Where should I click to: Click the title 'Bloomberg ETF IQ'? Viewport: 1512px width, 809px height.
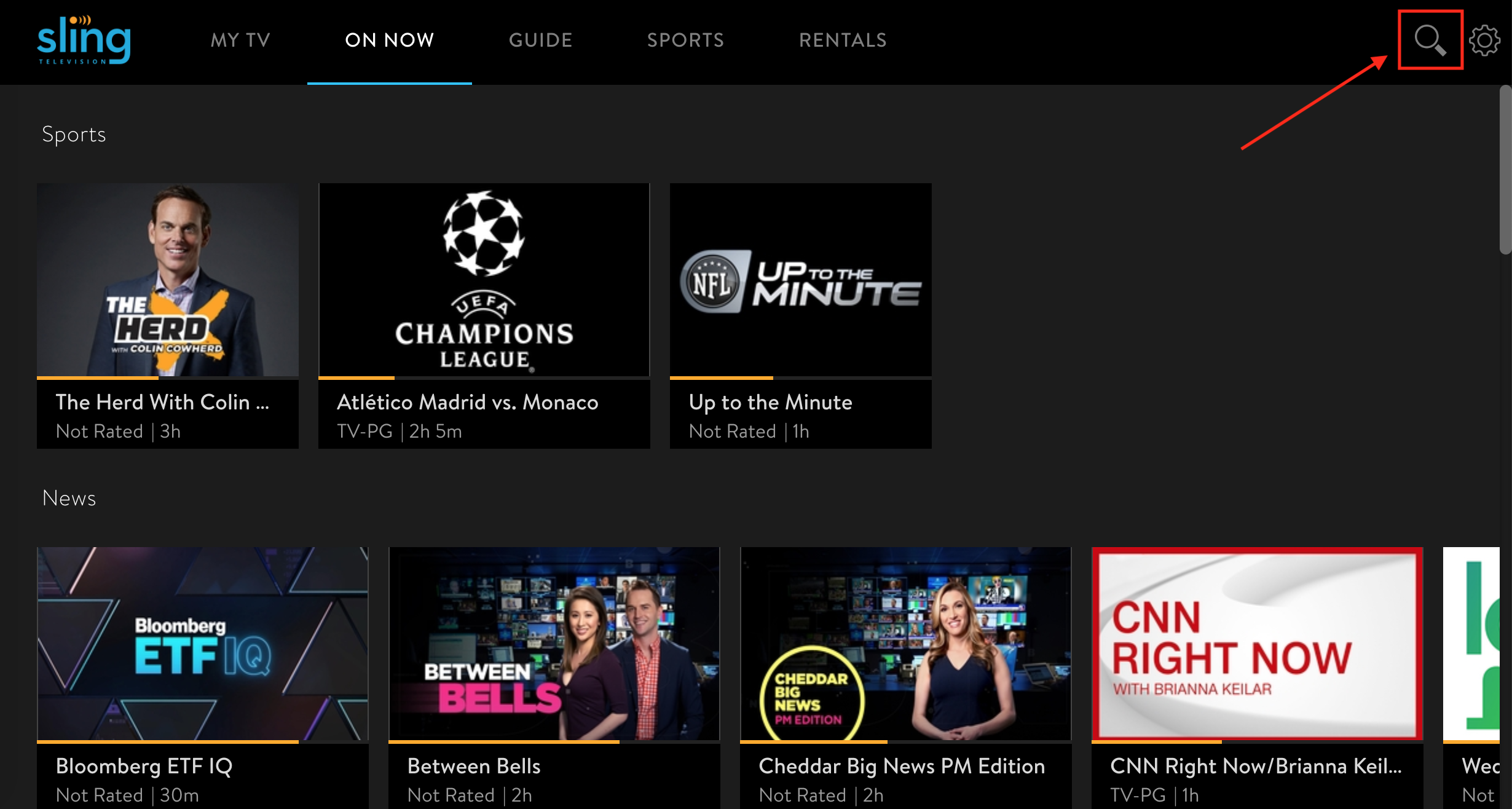144,766
